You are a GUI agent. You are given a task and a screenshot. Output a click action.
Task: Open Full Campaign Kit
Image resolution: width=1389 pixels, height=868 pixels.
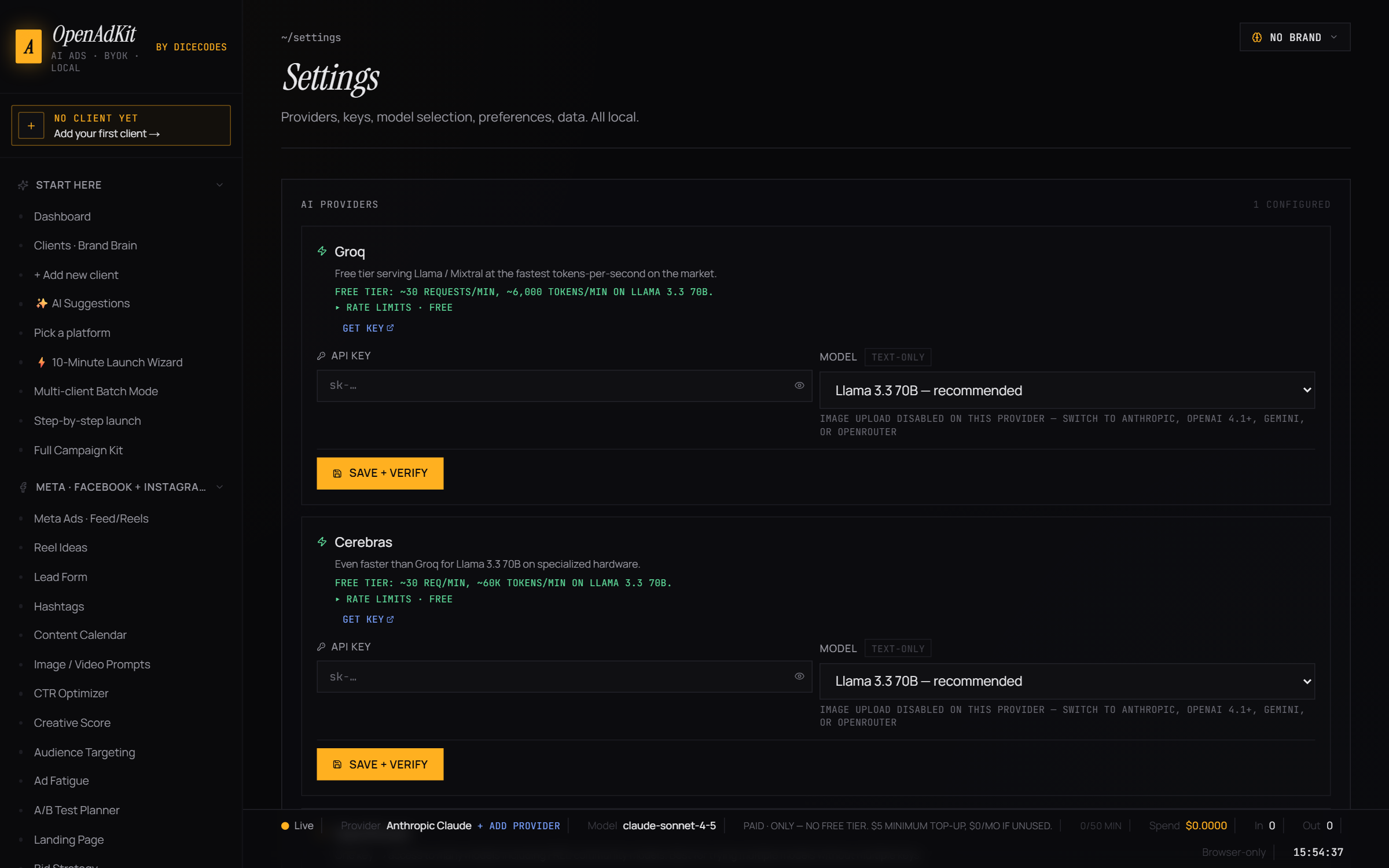(78, 450)
